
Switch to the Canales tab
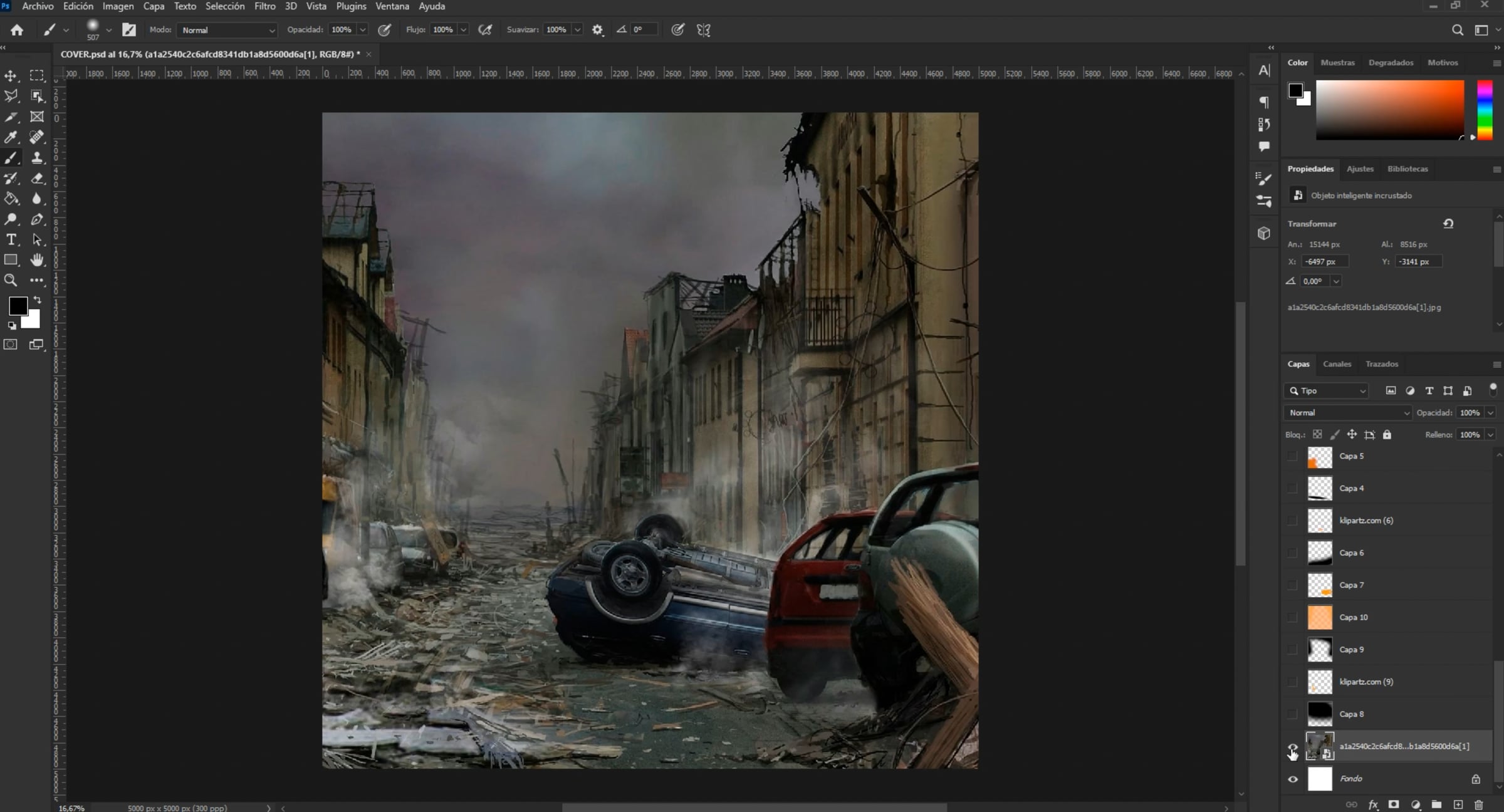(1337, 364)
